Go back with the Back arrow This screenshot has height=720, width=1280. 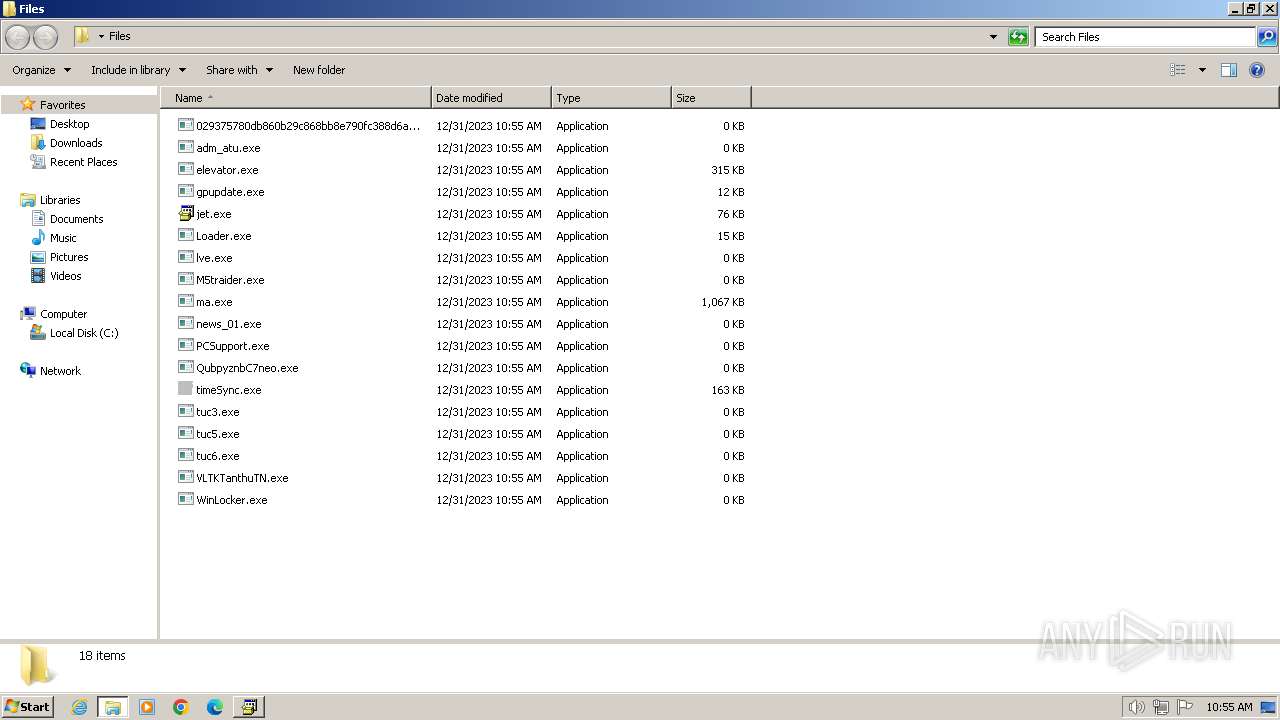pyautogui.click(x=18, y=37)
